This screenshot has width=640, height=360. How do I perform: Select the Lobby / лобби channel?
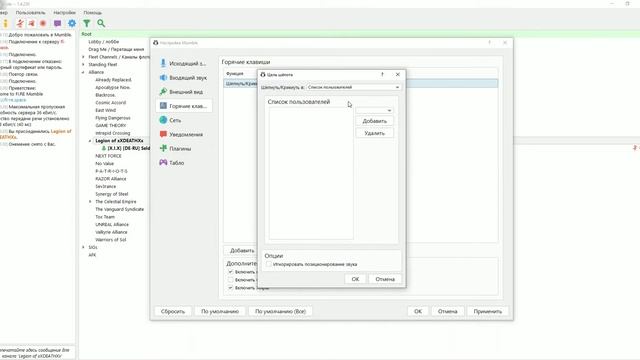point(104,42)
